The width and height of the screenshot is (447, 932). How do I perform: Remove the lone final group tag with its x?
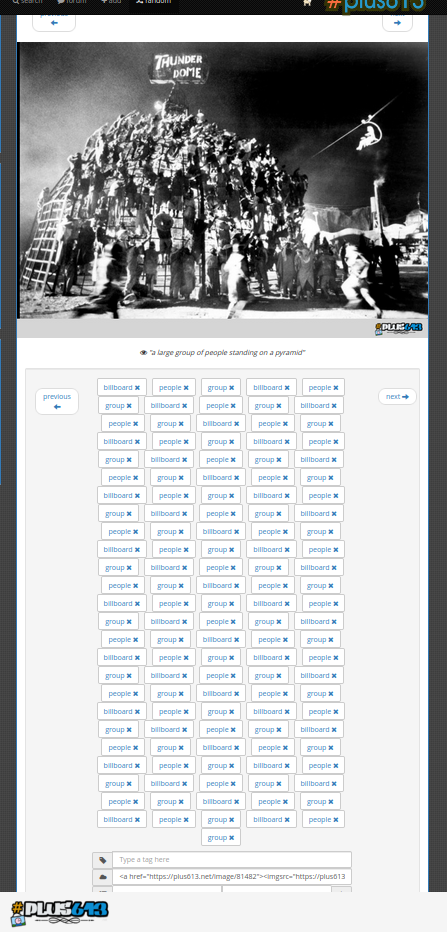(x=231, y=837)
